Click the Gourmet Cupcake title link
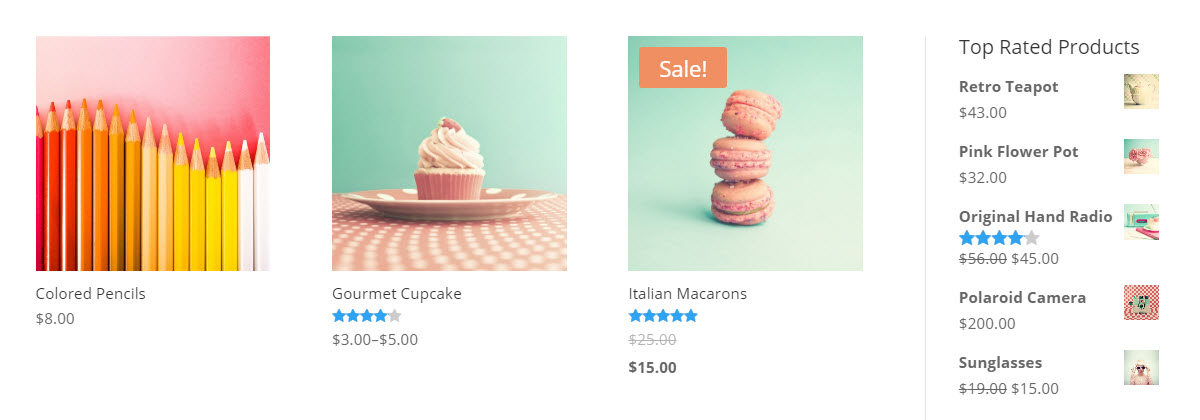1200x420 pixels. pos(397,294)
